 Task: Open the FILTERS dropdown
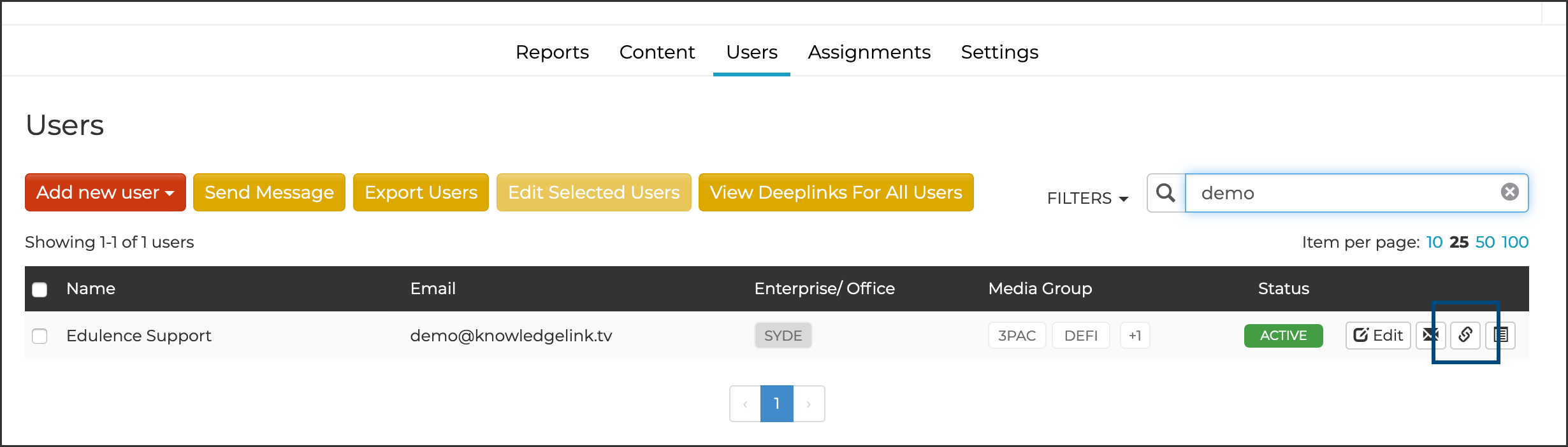coord(1087,198)
